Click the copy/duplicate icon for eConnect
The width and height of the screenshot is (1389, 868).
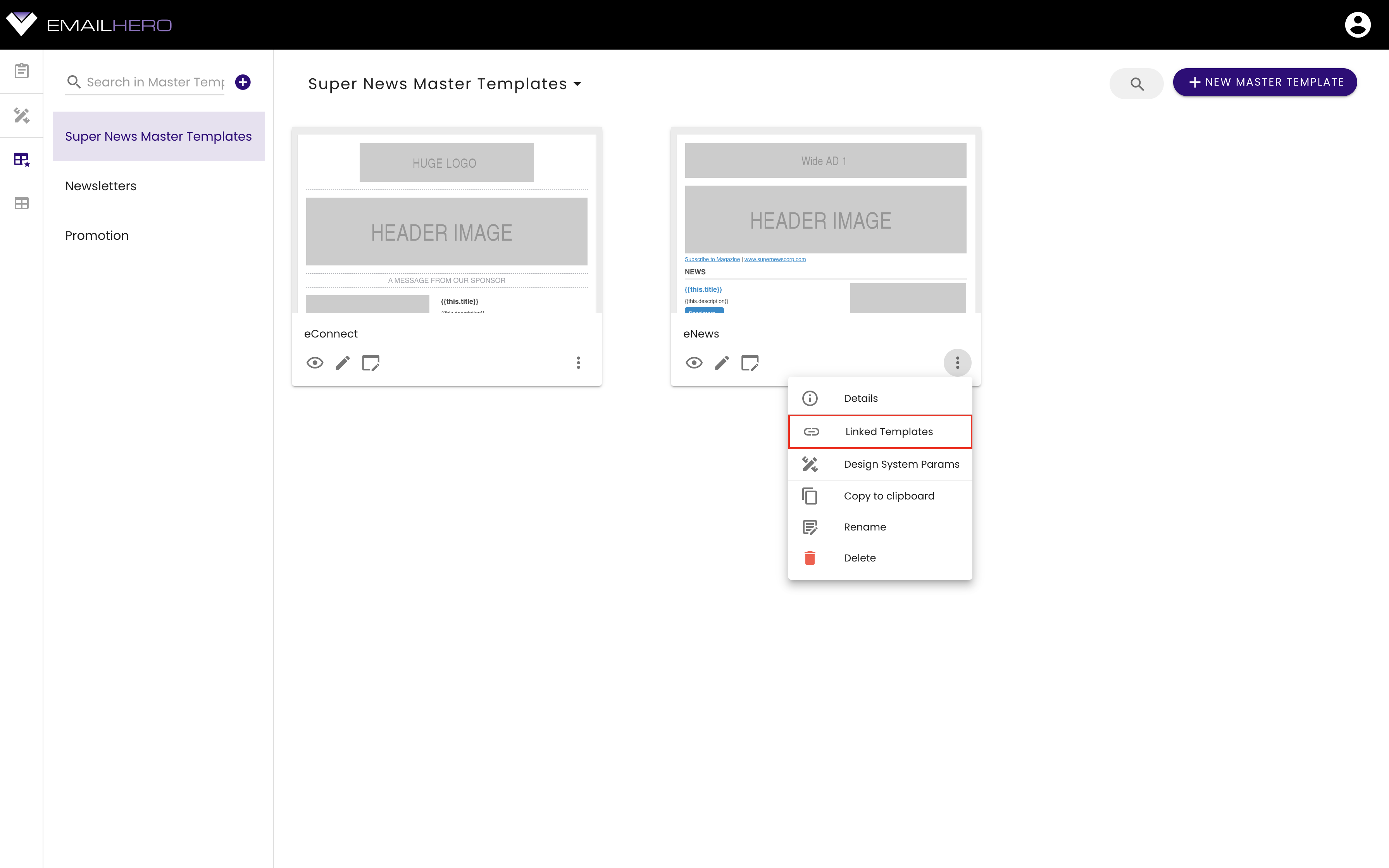pos(370,362)
